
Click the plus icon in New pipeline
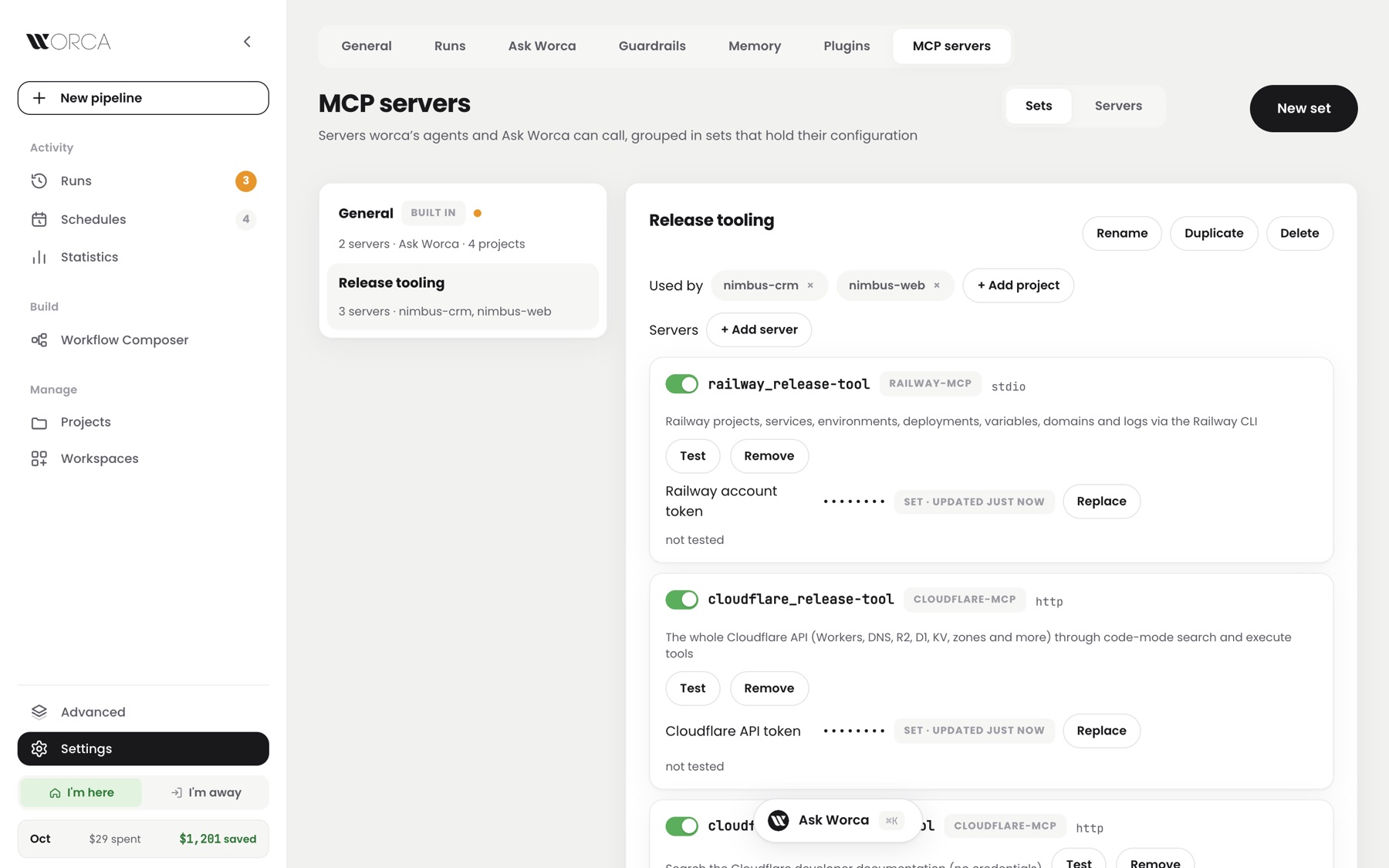point(39,98)
